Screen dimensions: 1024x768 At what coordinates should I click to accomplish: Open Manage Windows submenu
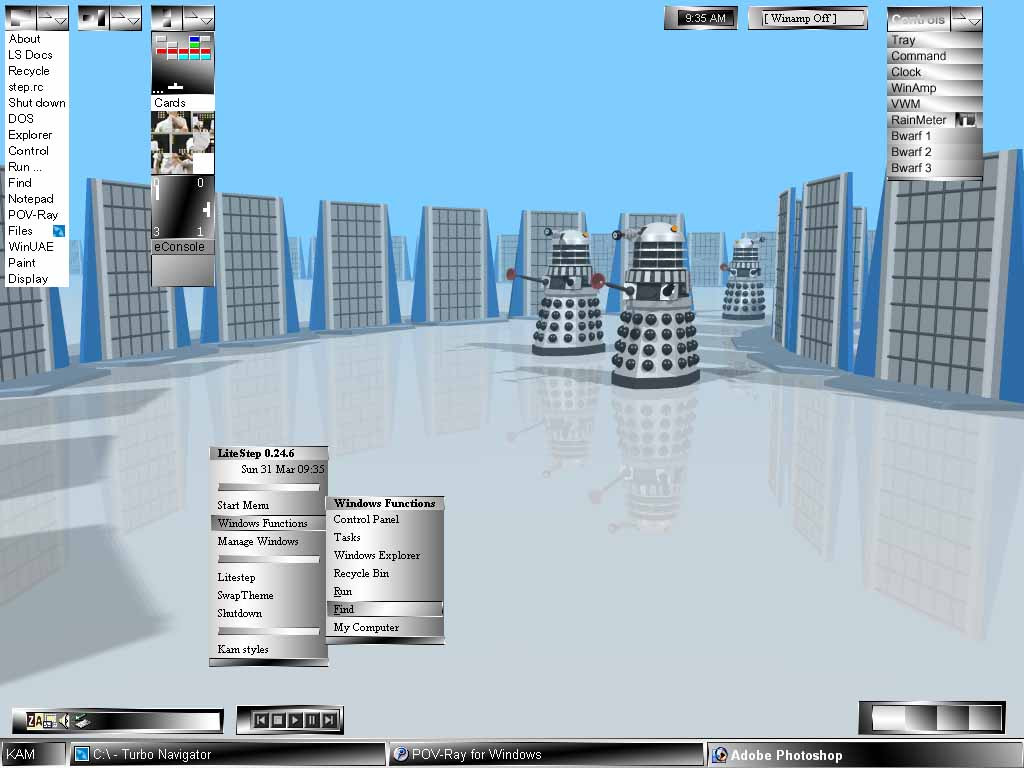[268, 541]
